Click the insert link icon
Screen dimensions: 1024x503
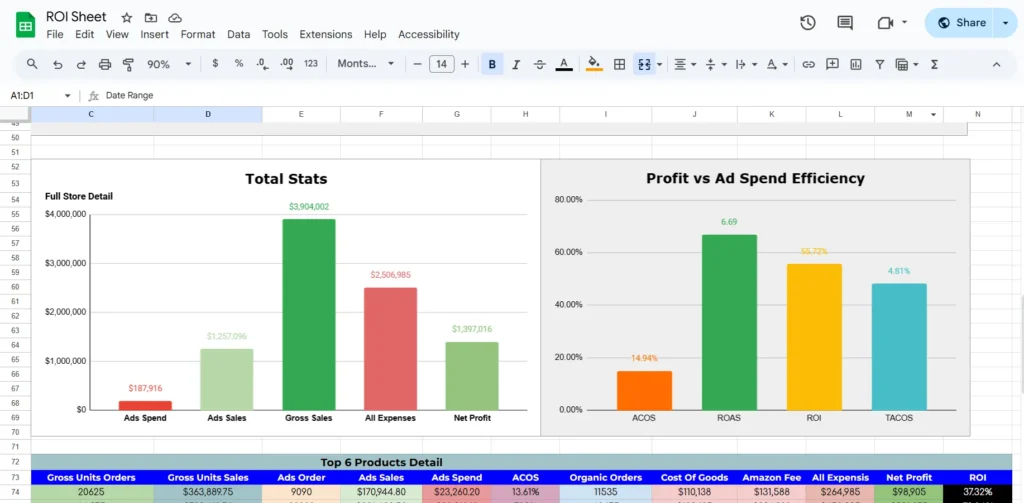coord(808,64)
